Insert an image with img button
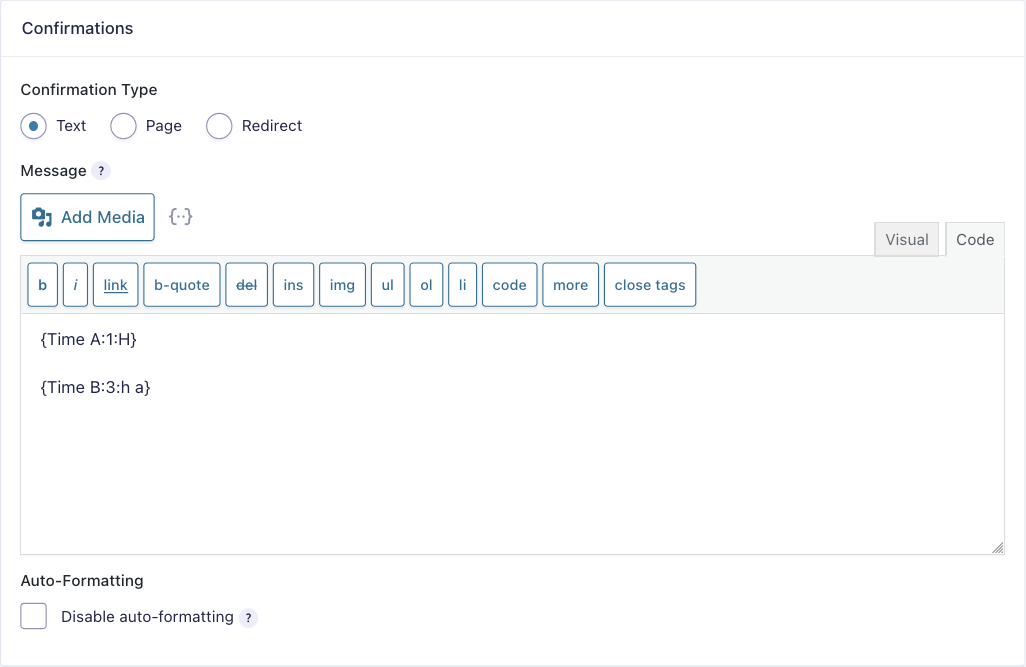The width and height of the screenshot is (1026, 667). click(342, 285)
